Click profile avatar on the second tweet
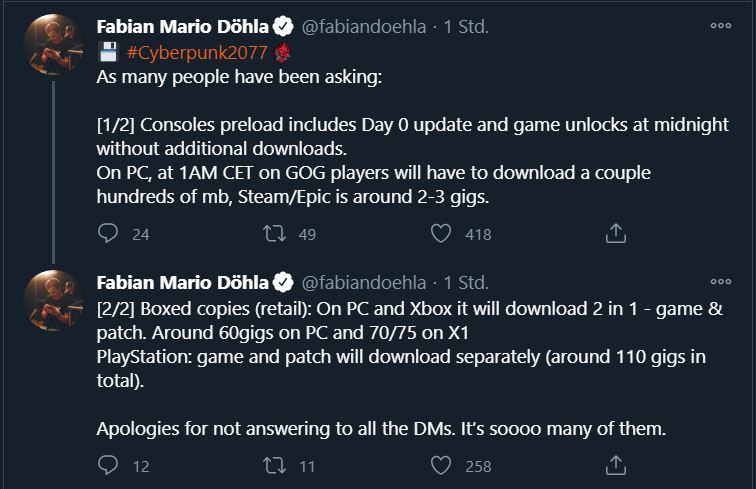The image size is (756, 489). tap(52, 300)
